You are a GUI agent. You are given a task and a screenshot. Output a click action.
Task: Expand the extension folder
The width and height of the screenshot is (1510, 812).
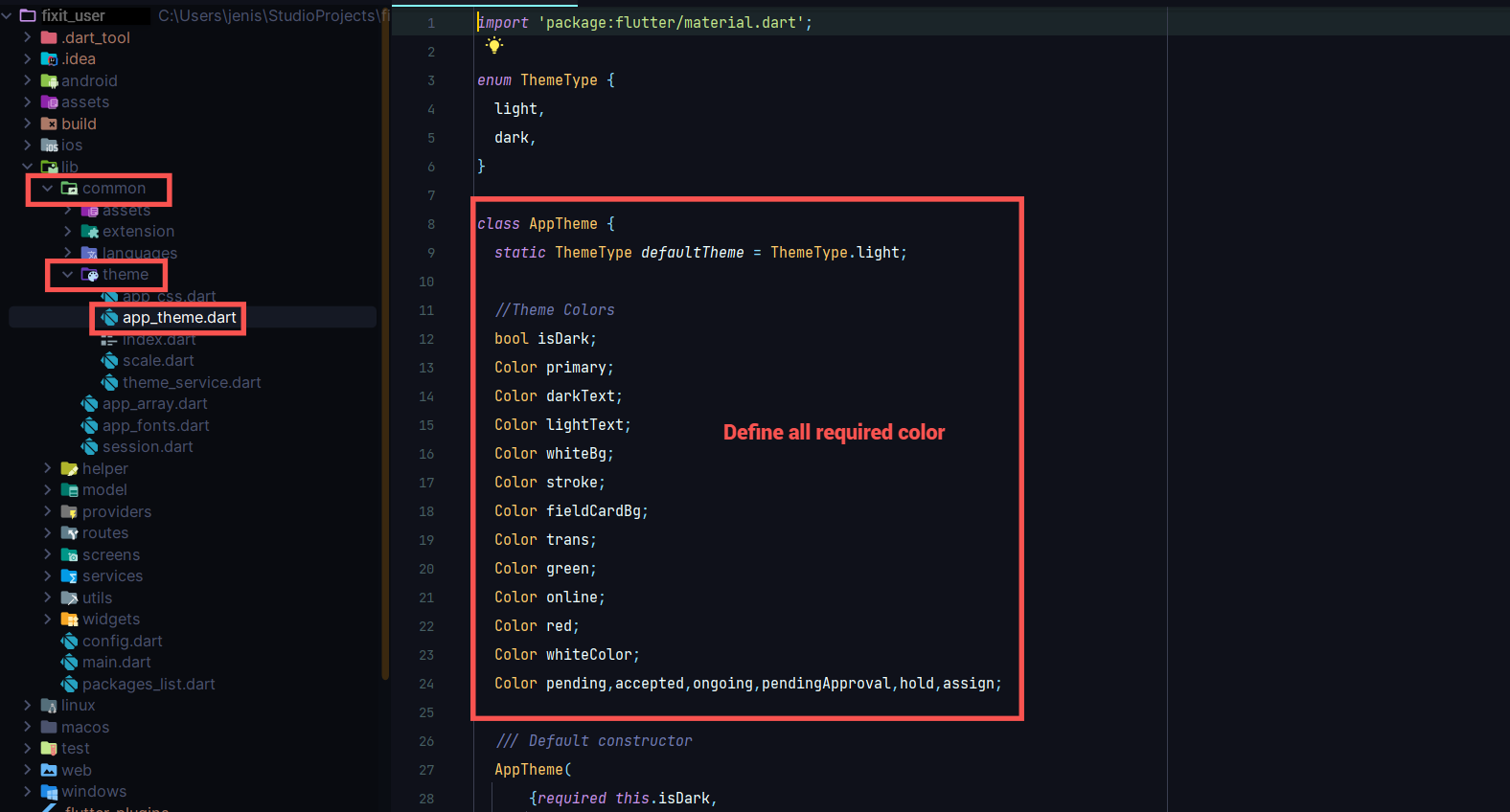click(x=67, y=232)
